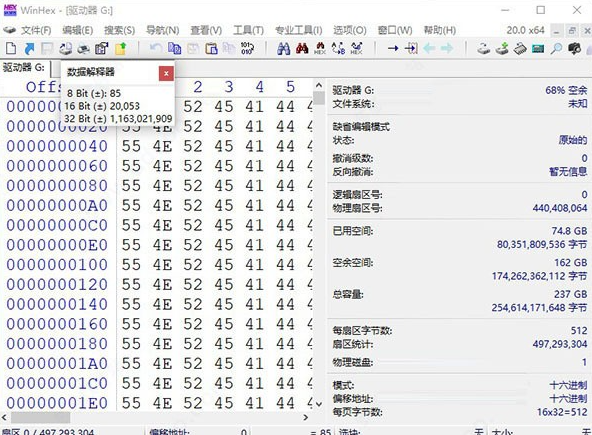Click hex byte 55 in row 0000000060
This screenshot has width=592, height=435.
point(131,166)
